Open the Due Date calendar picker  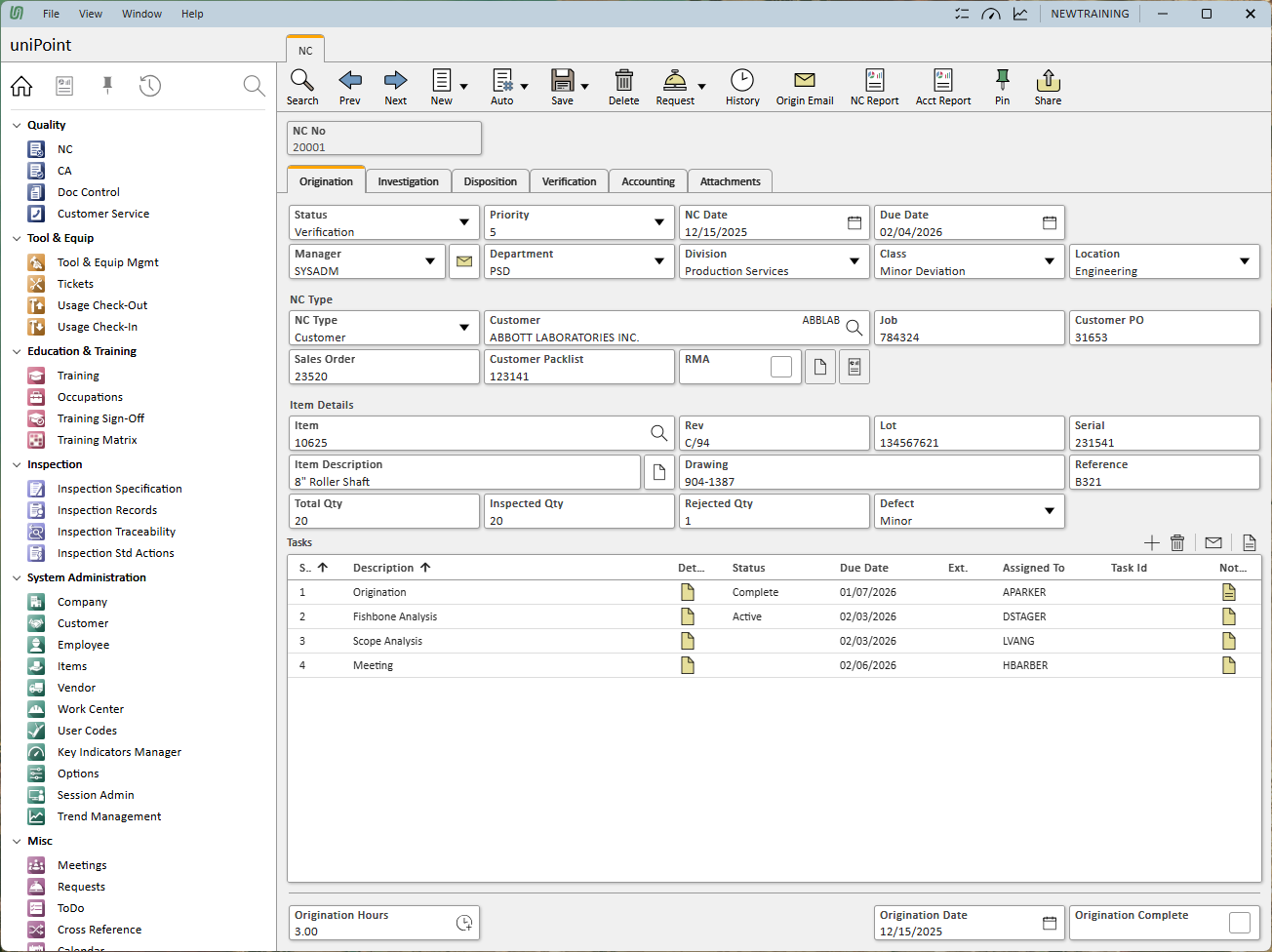(x=1050, y=222)
